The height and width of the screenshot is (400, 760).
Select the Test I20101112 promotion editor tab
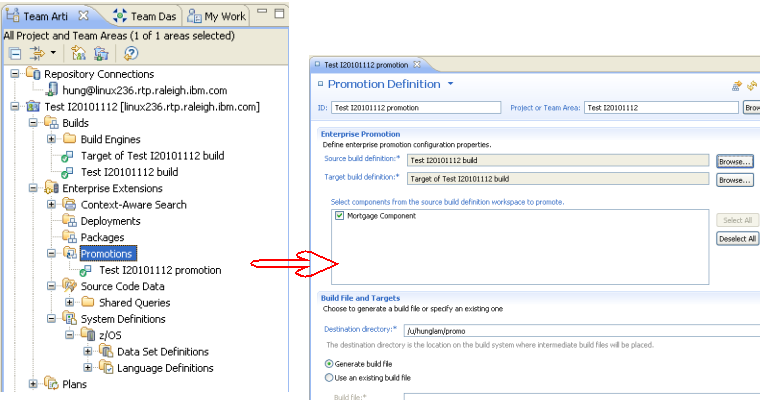(366, 65)
